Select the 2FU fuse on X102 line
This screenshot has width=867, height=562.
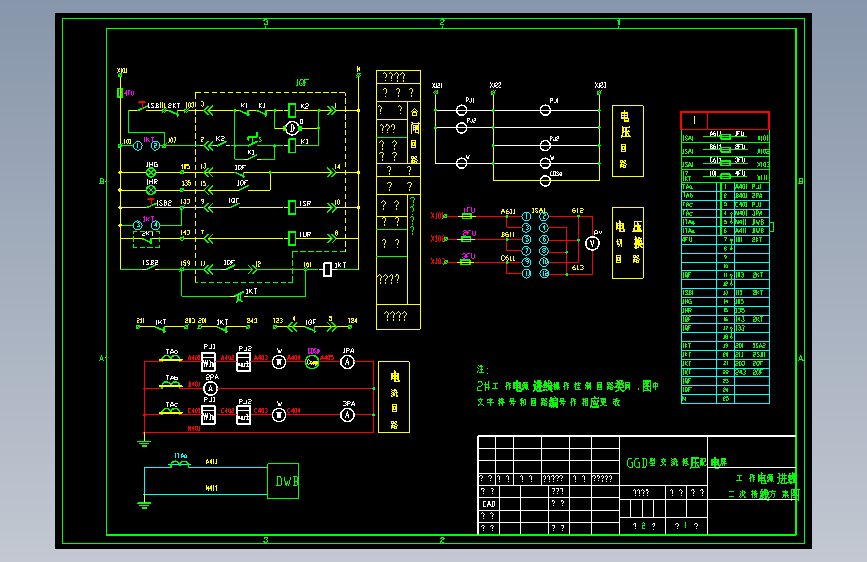467,239
